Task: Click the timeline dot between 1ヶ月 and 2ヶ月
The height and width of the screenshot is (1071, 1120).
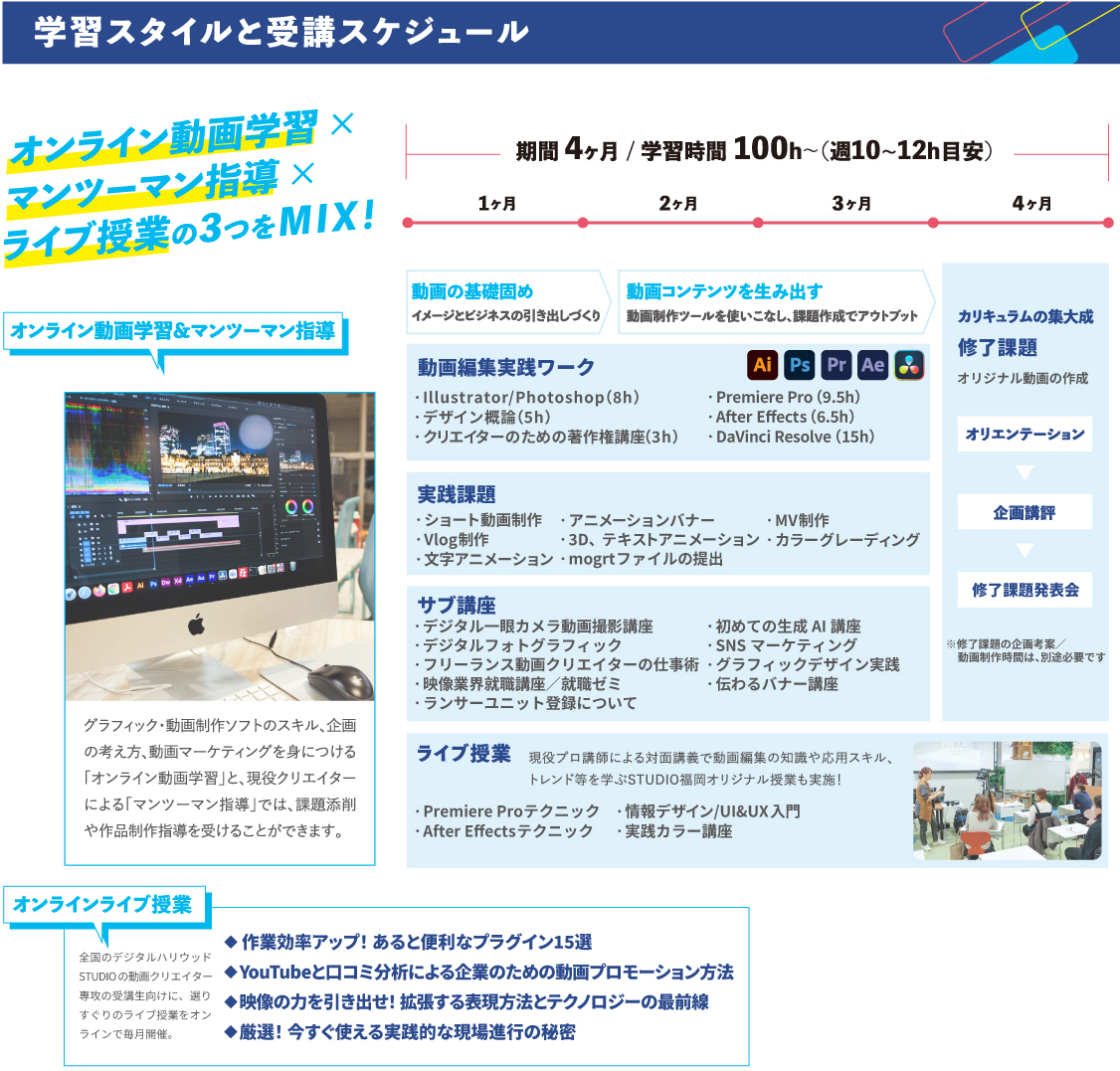Action: coord(583,223)
